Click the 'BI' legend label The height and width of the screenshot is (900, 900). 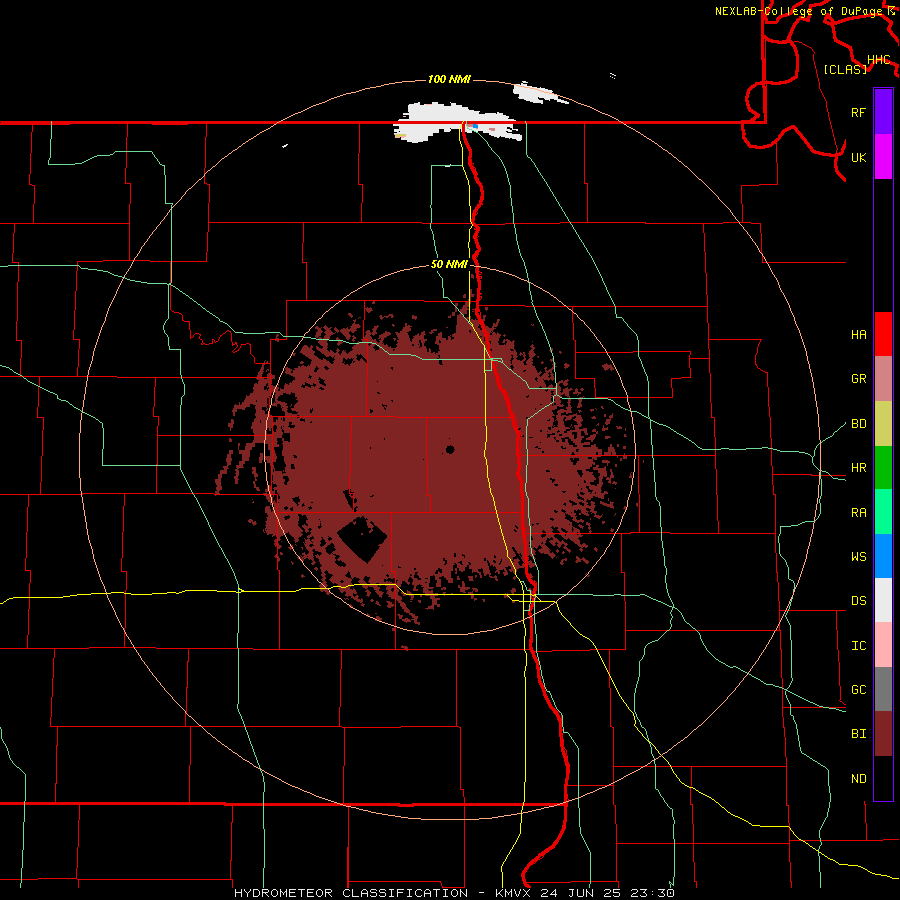click(x=858, y=734)
